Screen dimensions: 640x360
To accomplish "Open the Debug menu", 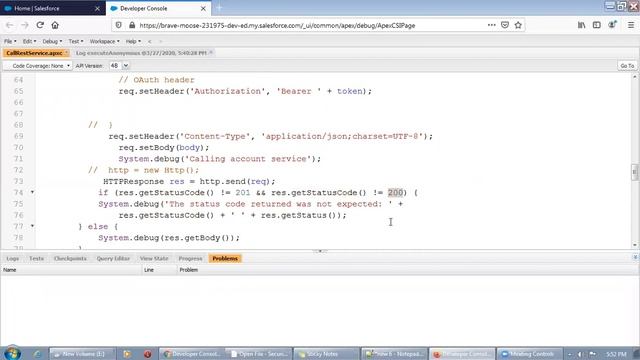I will click(x=52, y=41).
